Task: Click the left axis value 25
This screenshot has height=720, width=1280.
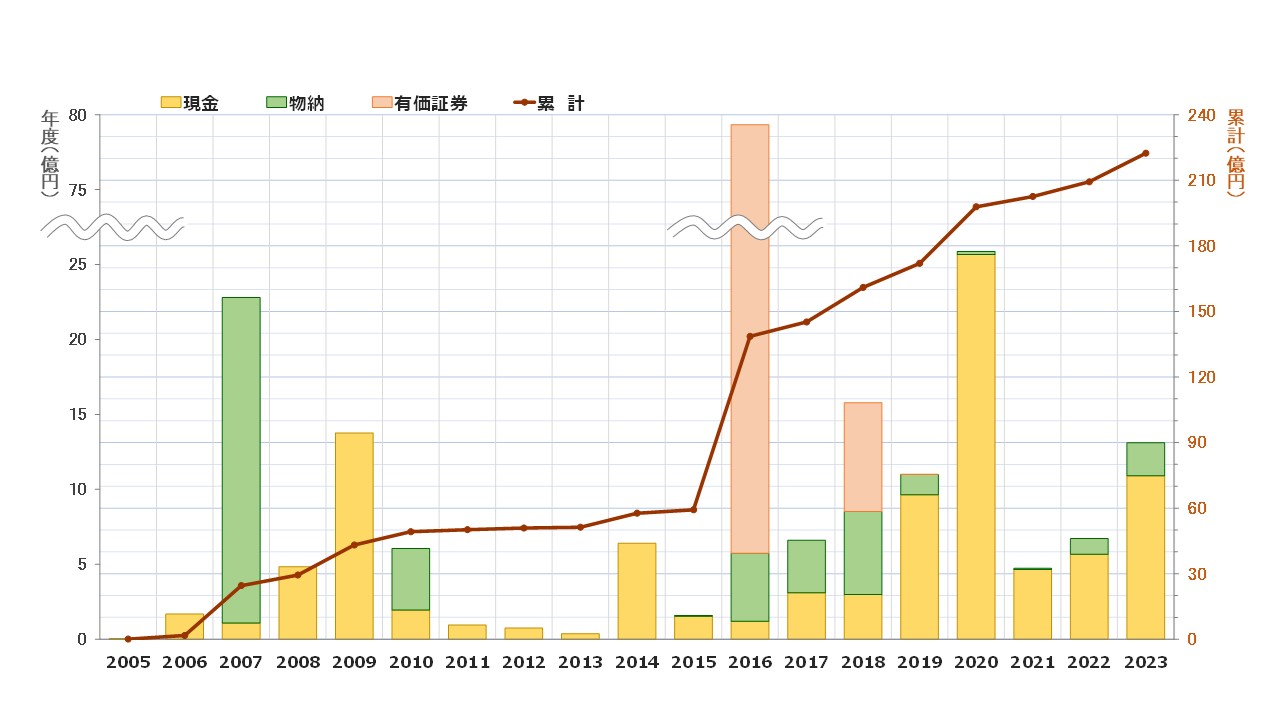Action: 78,265
